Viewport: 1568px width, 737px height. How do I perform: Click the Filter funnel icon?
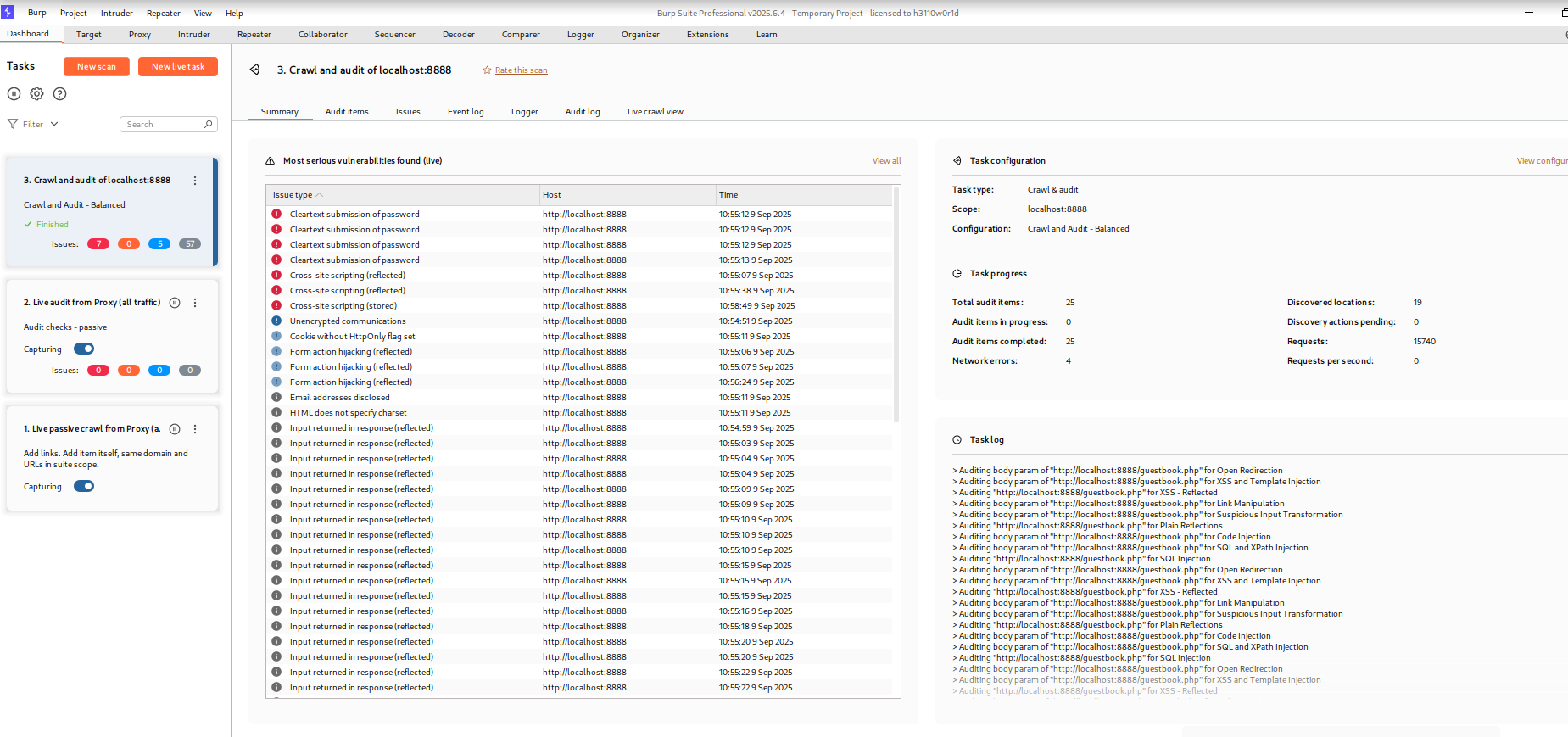13,124
